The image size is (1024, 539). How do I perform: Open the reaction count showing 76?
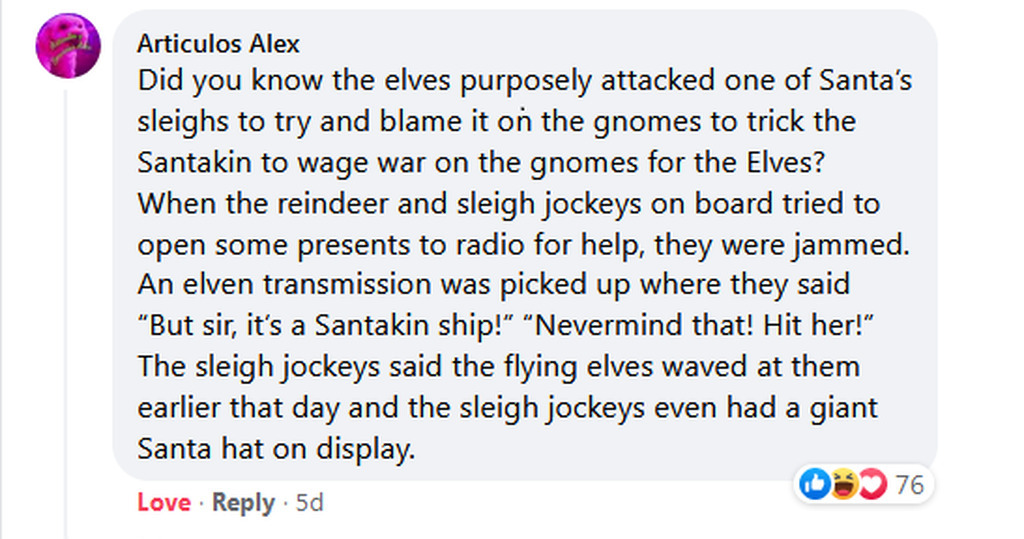coord(909,486)
